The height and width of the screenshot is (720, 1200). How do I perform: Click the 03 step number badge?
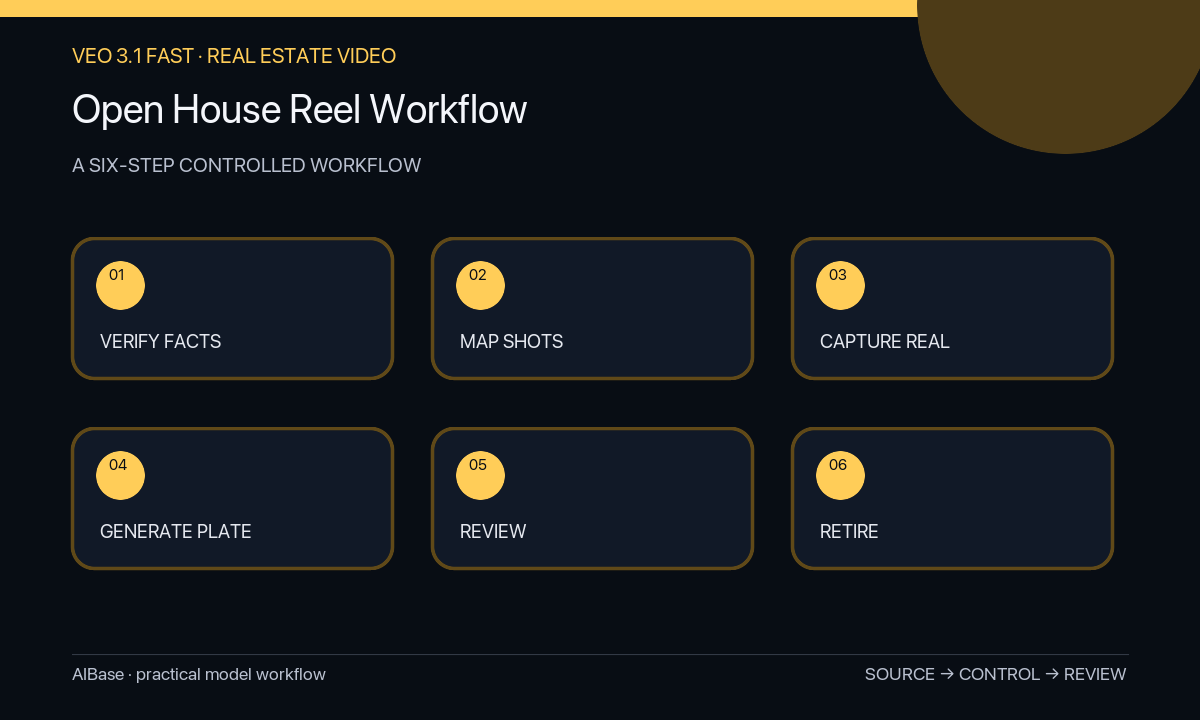click(840, 286)
